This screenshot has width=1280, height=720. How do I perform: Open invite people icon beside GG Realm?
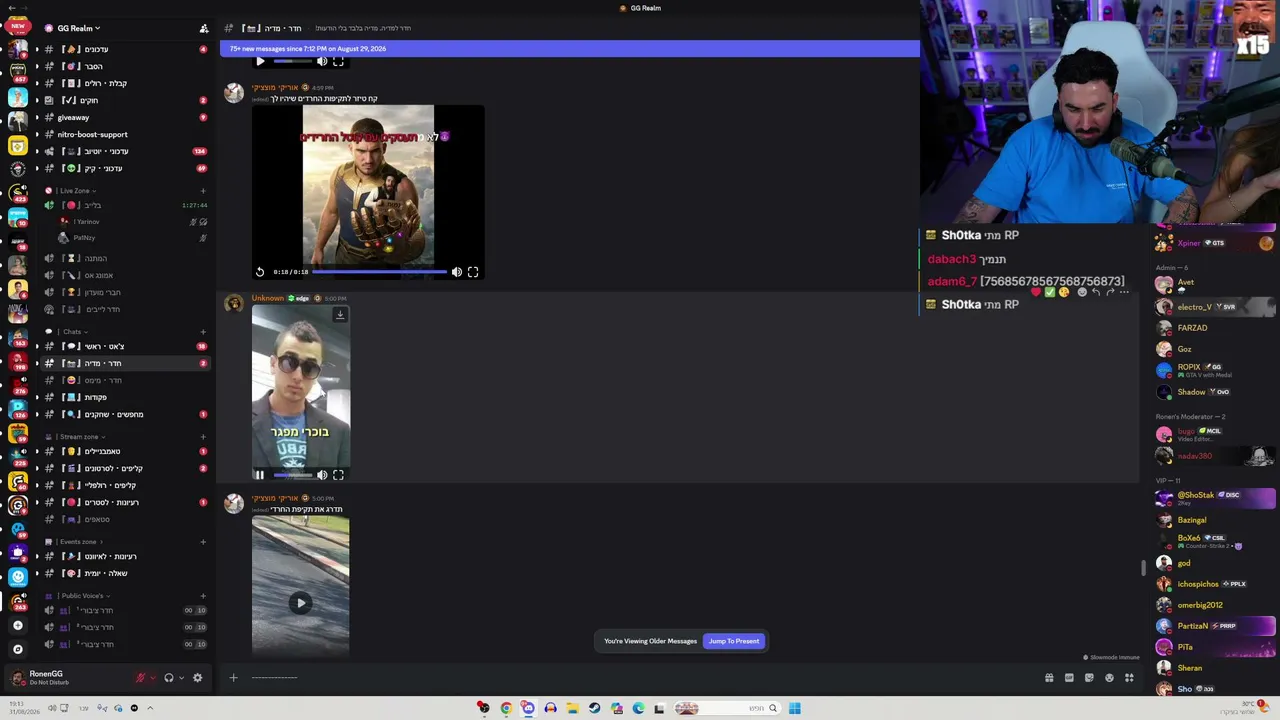(204, 28)
